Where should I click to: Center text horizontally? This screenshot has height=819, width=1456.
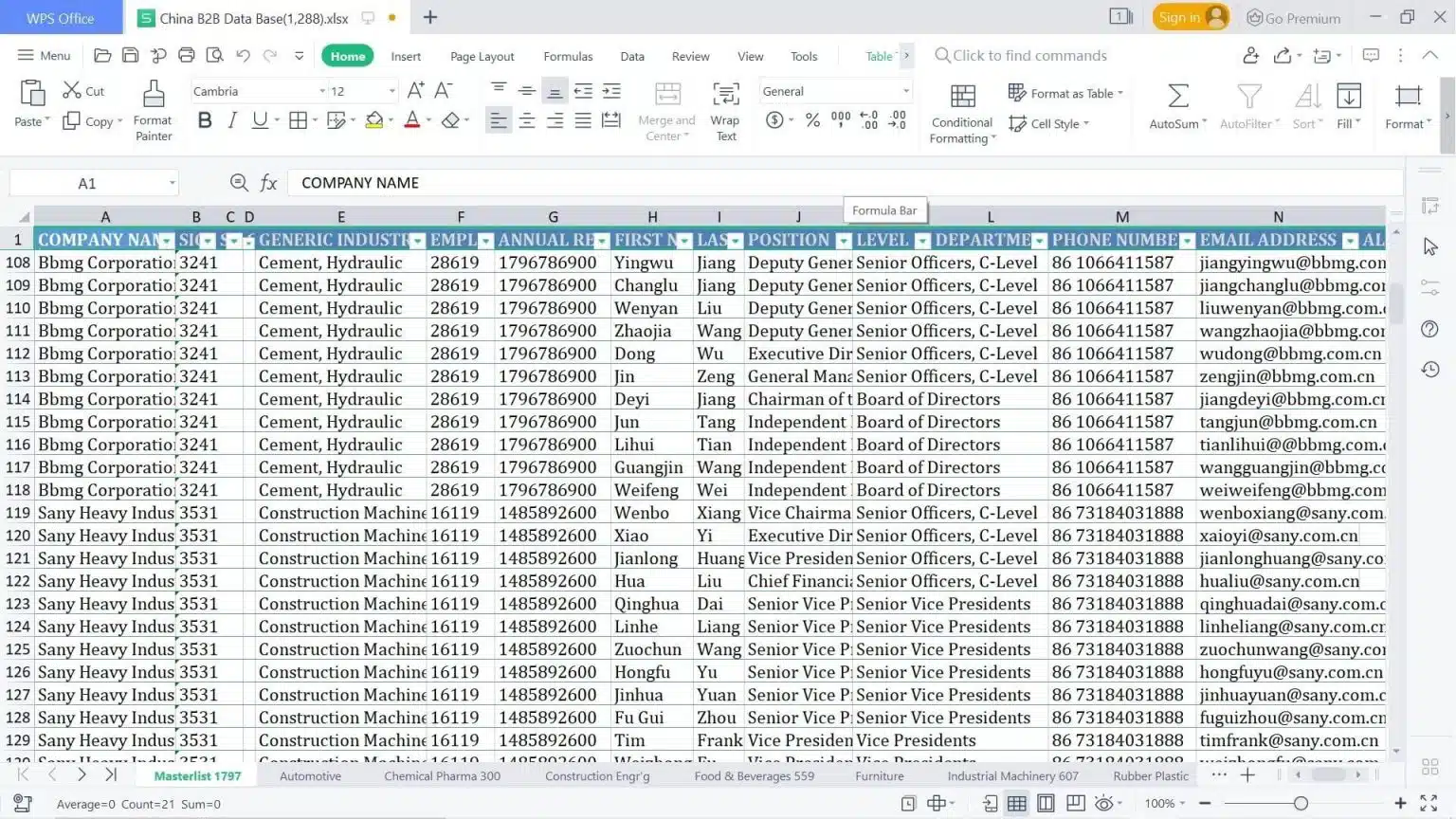(526, 120)
